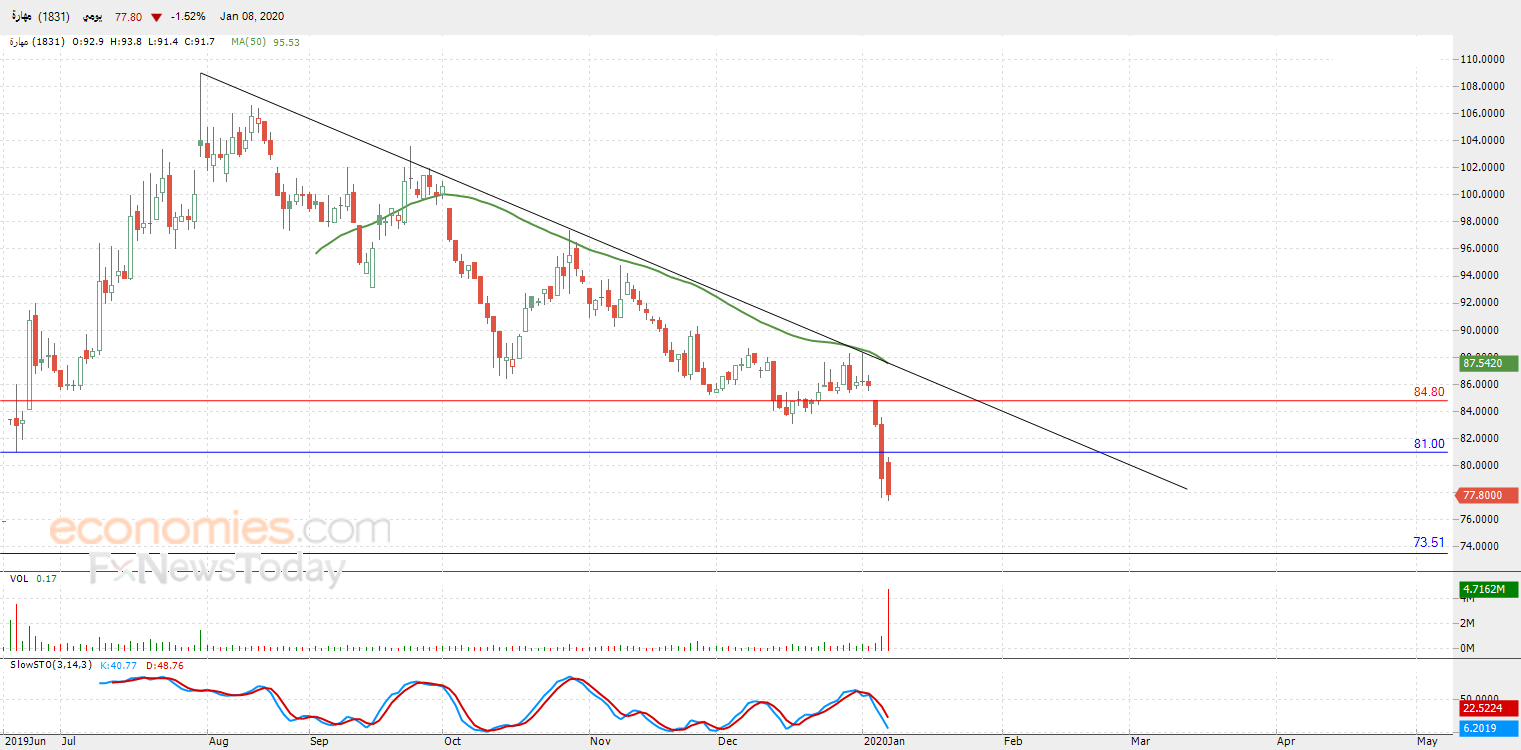This screenshot has width=1521, height=750.
Task: Click the green 4.7162M volume tag
Action: [x=1489, y=589]
